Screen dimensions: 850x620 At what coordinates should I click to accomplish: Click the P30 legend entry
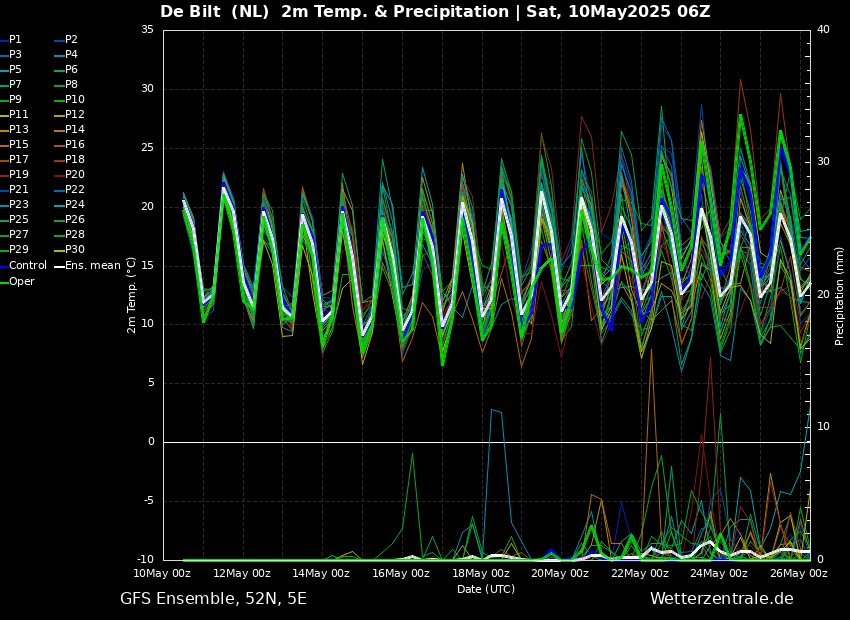click(x=75, y=250)
